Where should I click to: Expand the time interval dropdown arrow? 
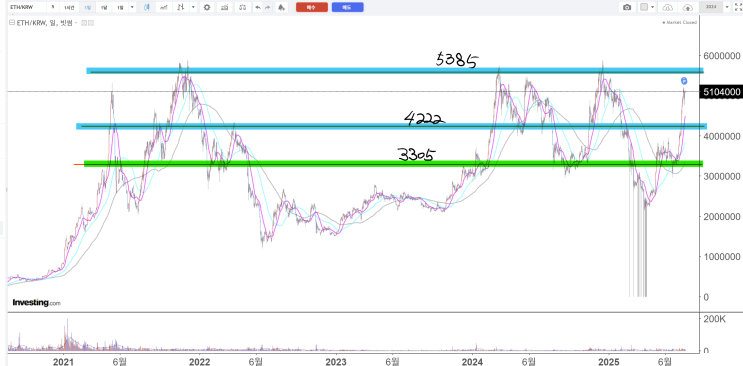[x=132, y=7]
